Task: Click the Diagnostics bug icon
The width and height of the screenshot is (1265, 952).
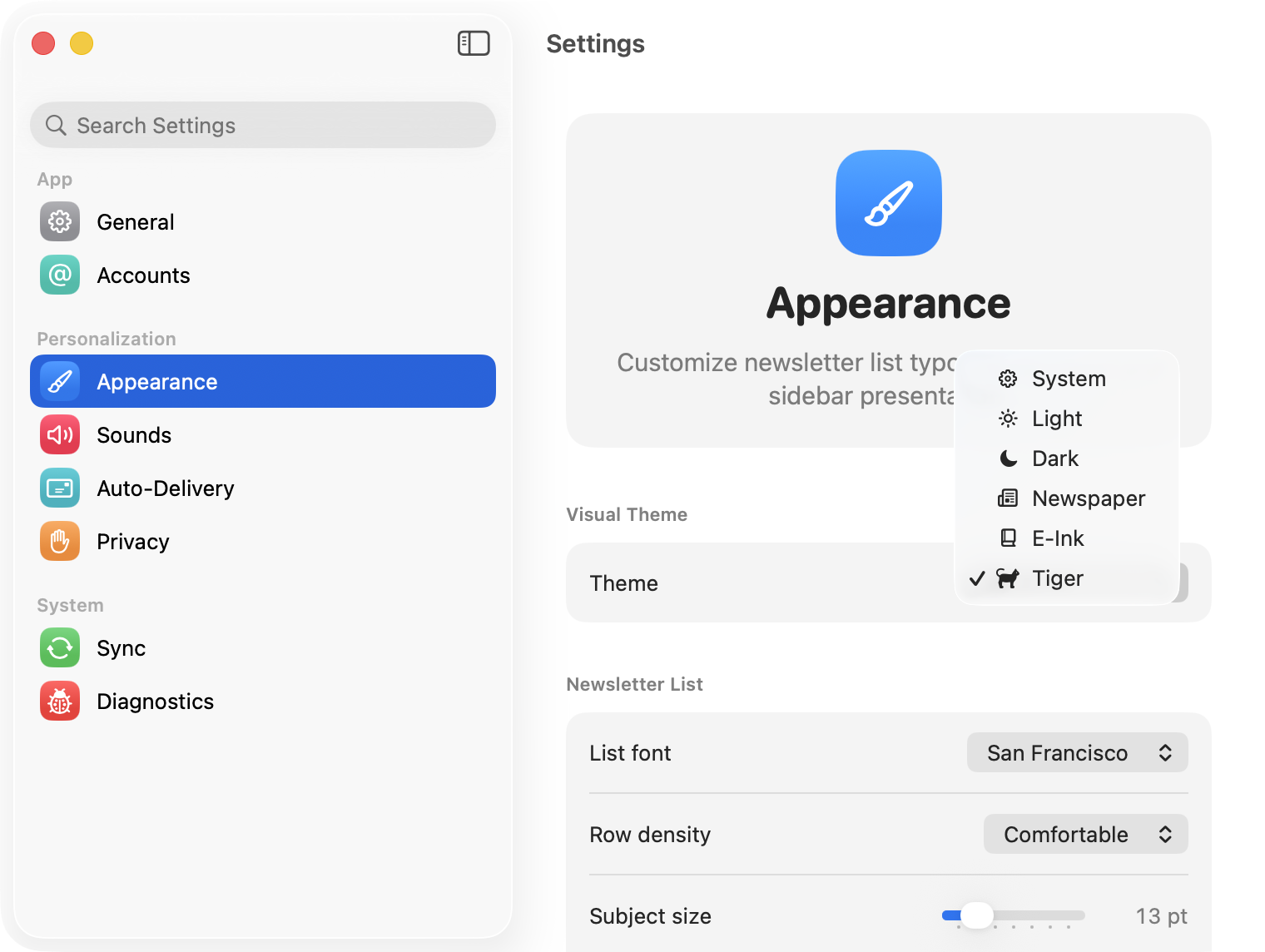Action: coord(59,701)
